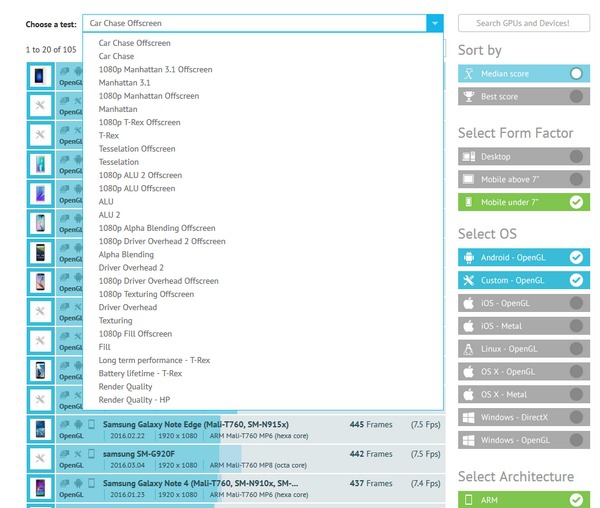The height and width of the screenshot is (508, 600).
Task: Enable Windows - OpenGL filter
Action: click(523, 440)
